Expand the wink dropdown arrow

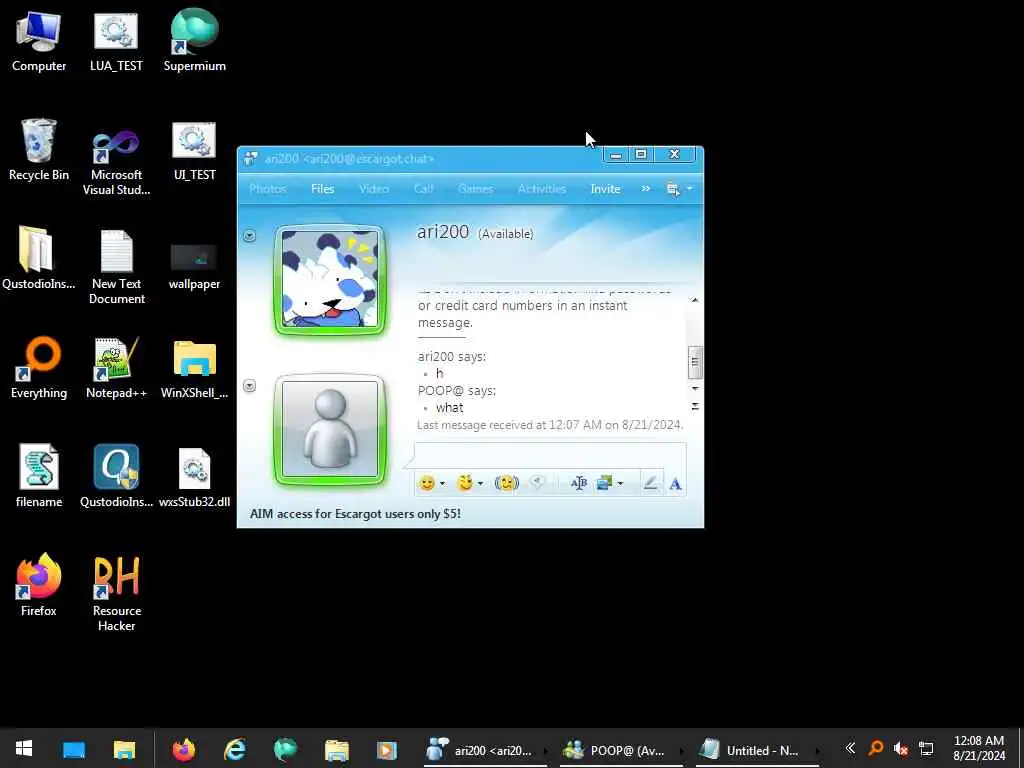[481, 483]
